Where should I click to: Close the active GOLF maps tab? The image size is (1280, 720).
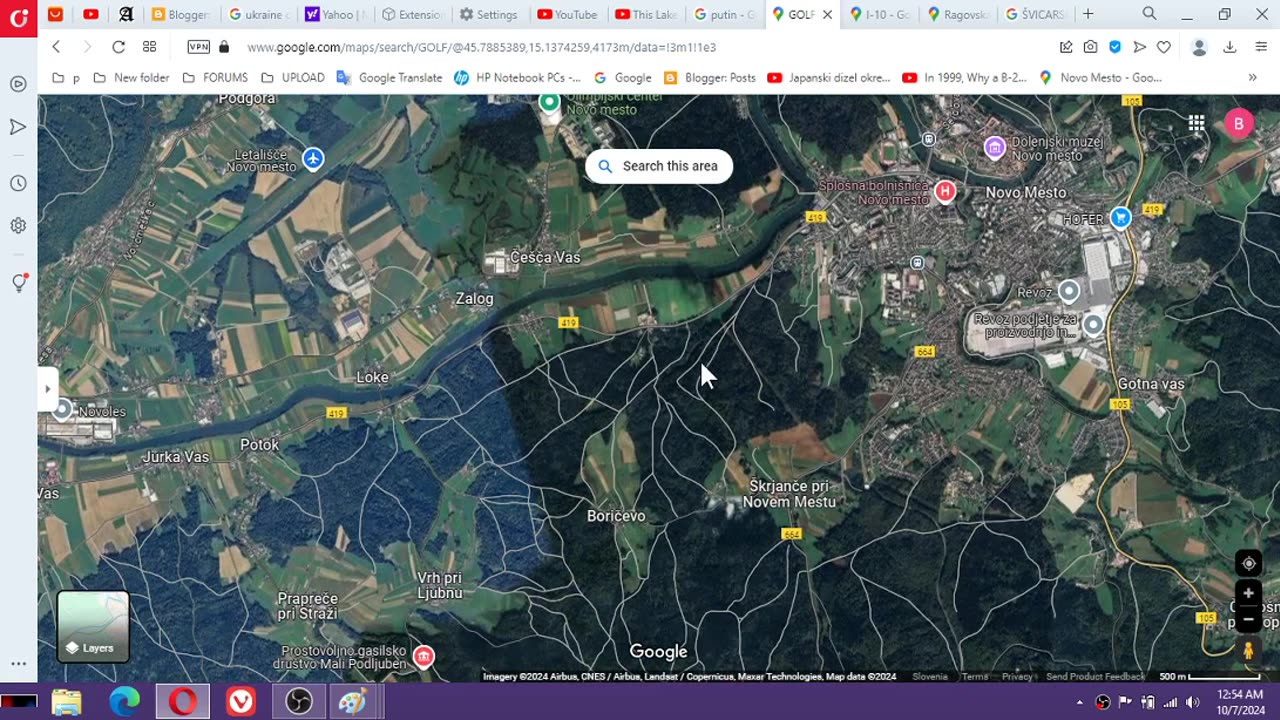pyautogui.click(x=827, y=15)
